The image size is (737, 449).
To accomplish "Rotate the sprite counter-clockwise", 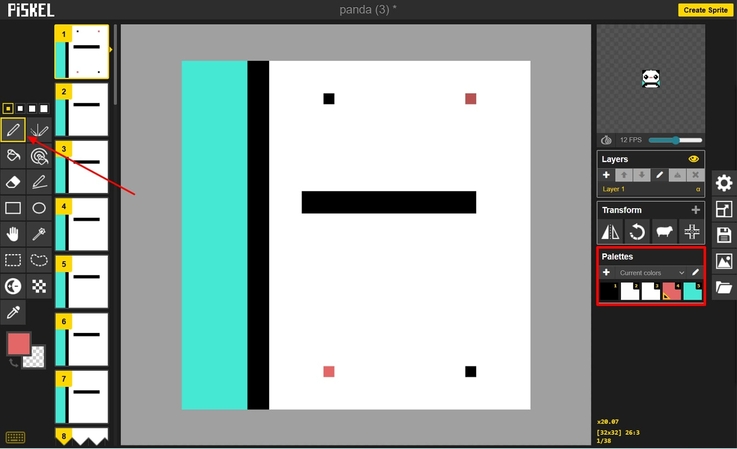I will coord(637,232).
